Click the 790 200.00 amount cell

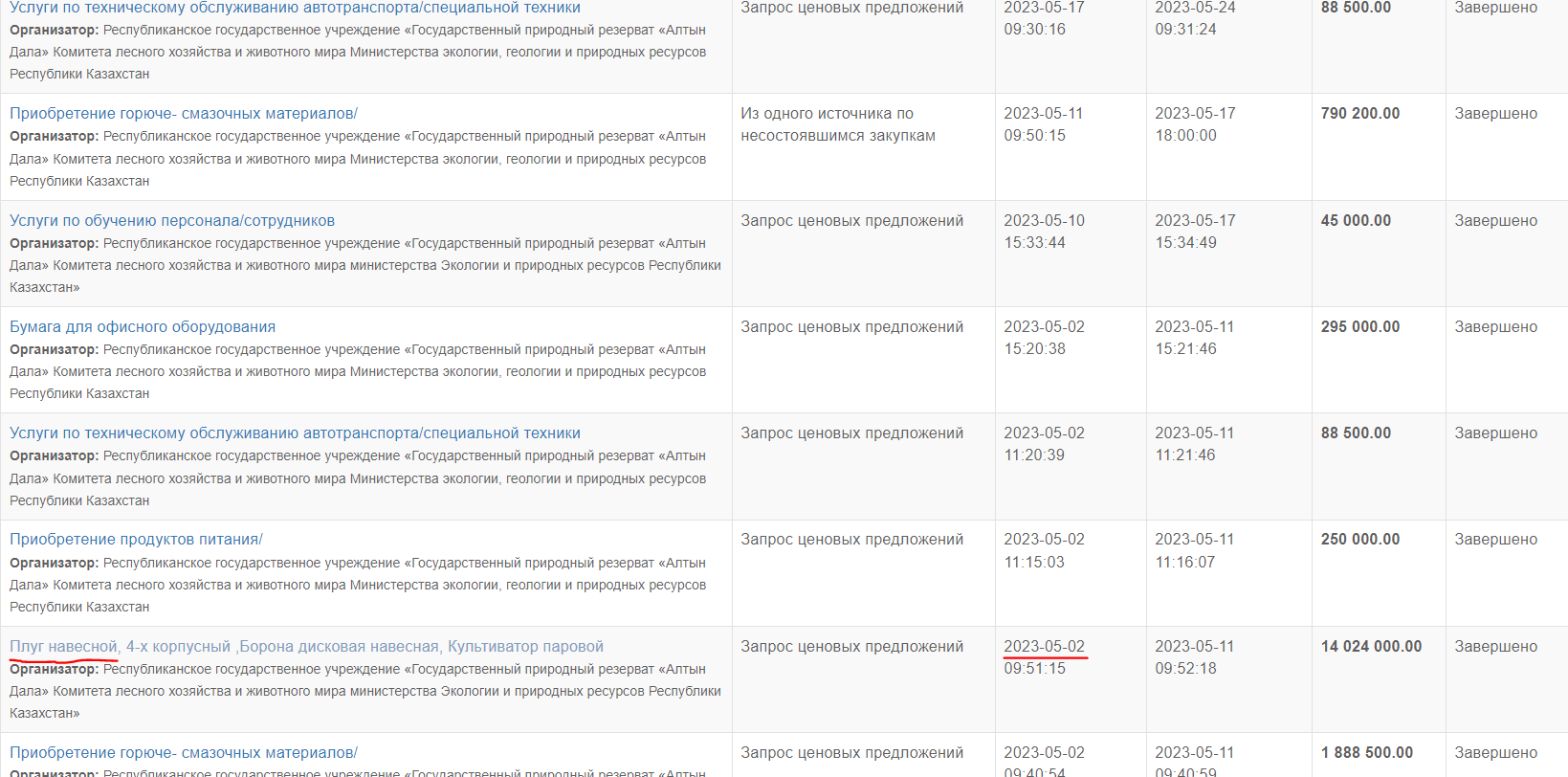coord(1359,114)
